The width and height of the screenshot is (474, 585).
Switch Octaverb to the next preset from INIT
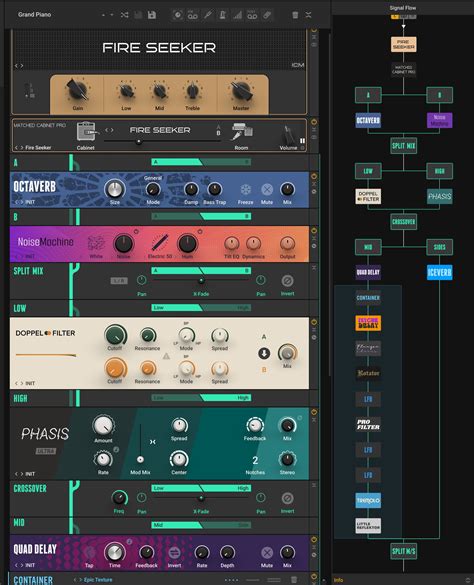[22, 202]
